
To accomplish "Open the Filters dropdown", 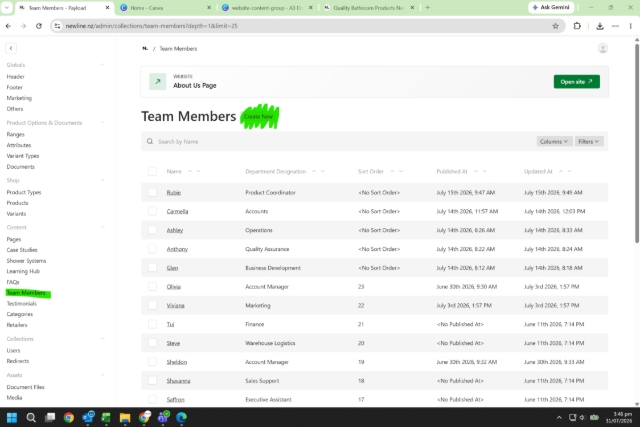I will [589, 141].
